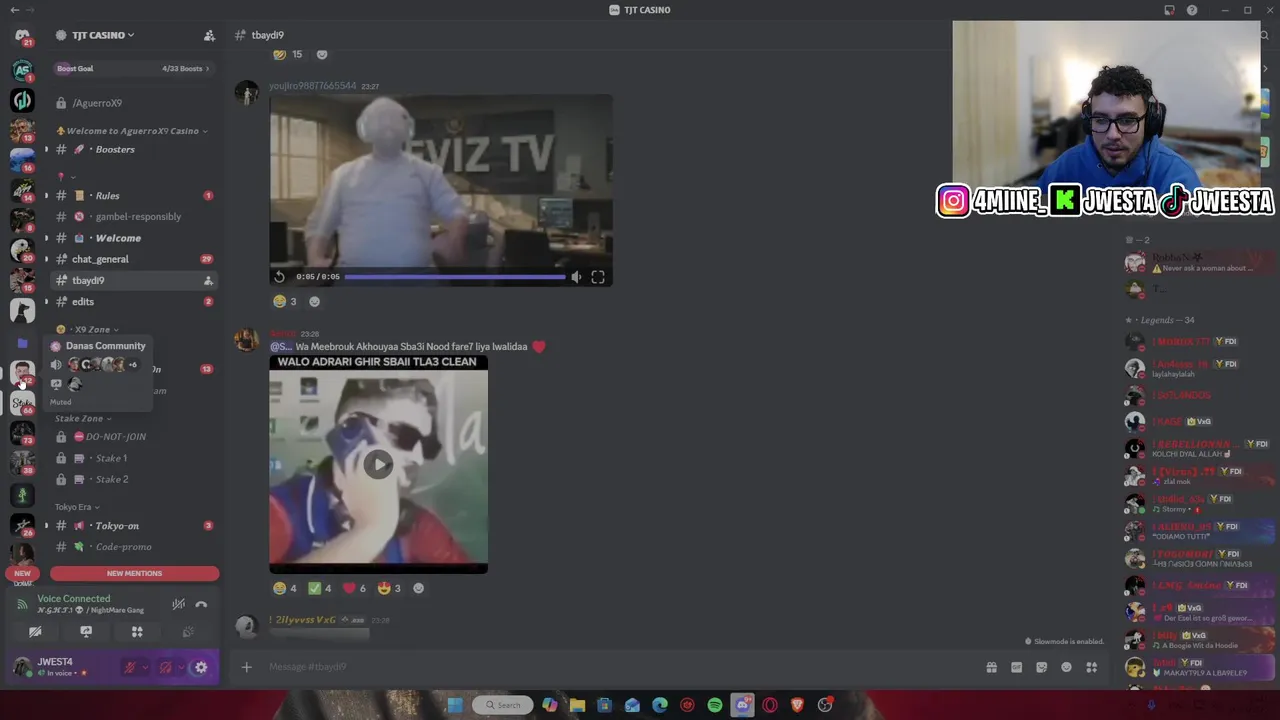Turn on camera in voice panel
Viewport: 1280px width, 720px height.
click(x=35, y=632)
